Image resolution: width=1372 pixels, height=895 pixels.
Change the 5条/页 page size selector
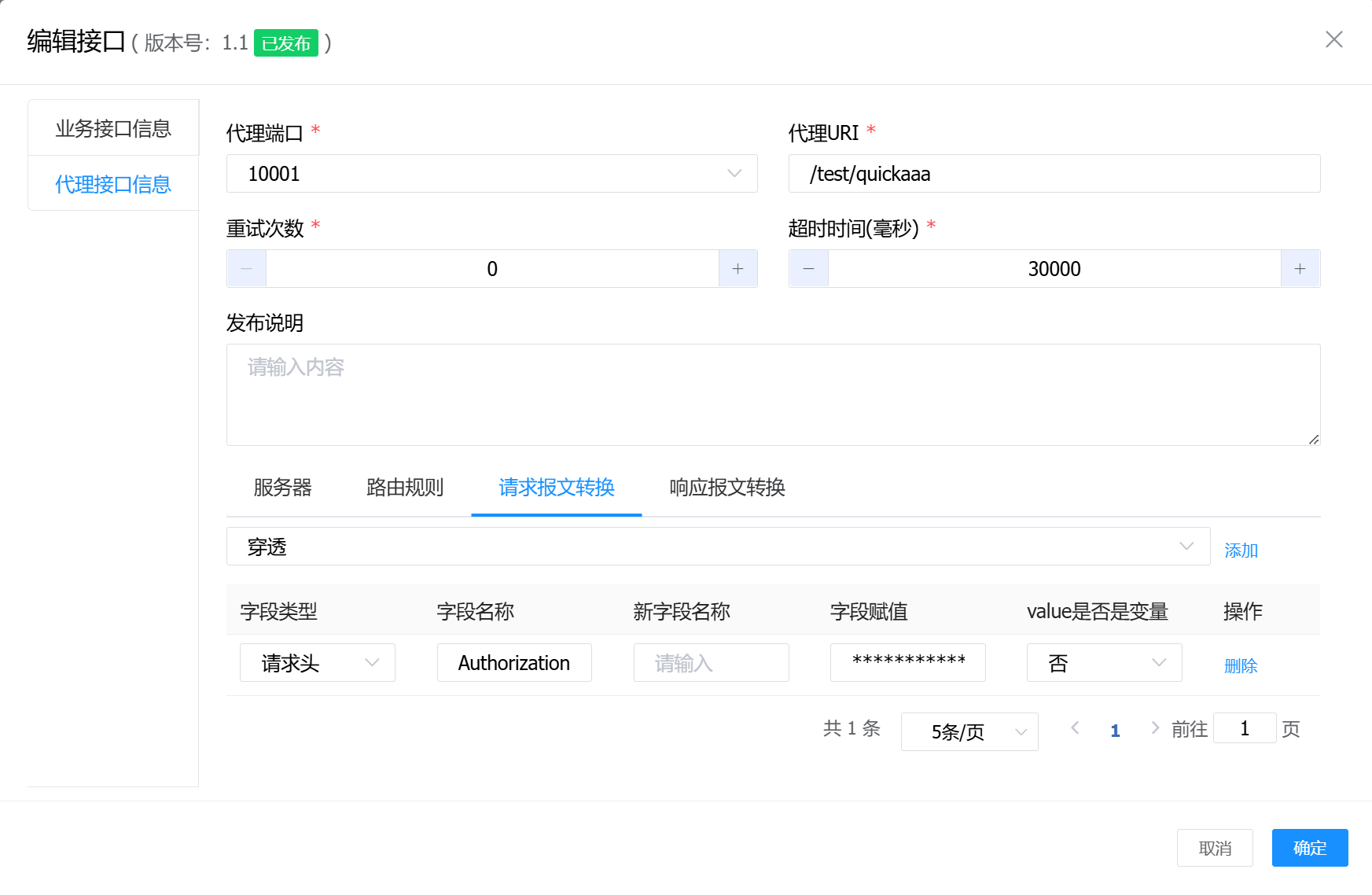(969, 732)
